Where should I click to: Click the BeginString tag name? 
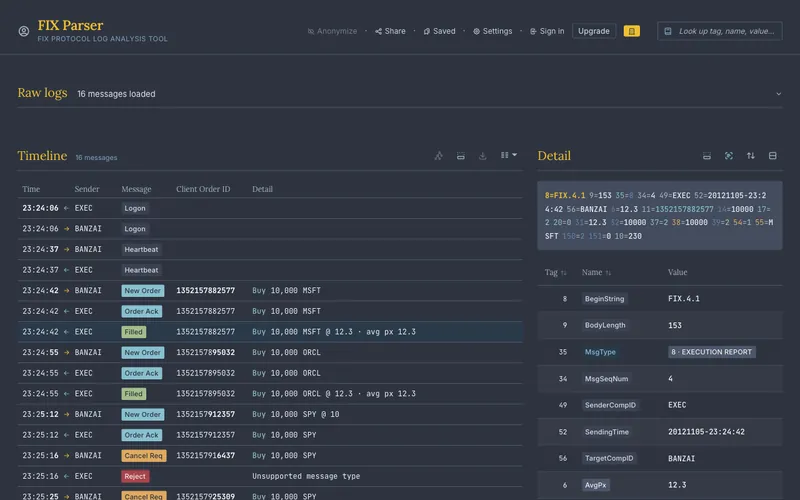[x=605, y=299]
